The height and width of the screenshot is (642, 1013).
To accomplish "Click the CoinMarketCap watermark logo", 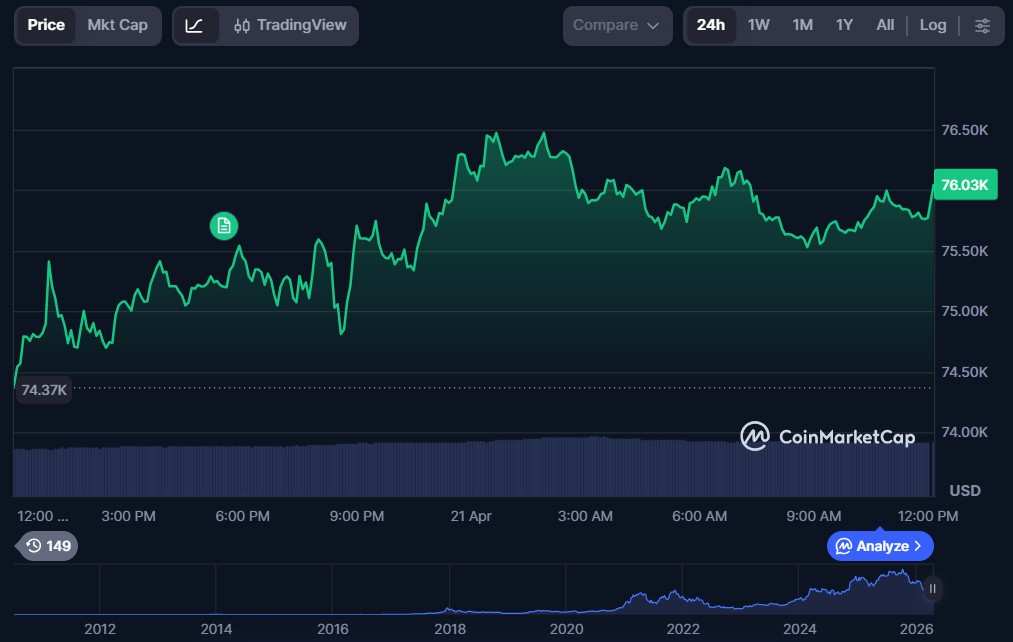I will click(x=756, y=436).
